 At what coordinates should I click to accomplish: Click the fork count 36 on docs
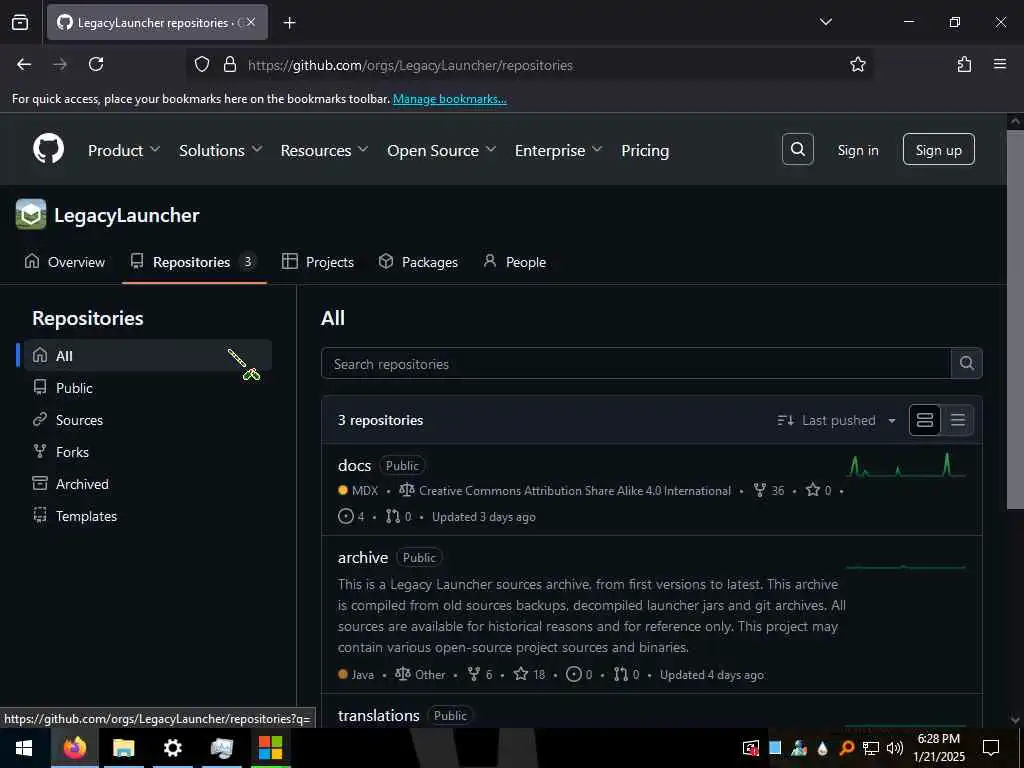click(x=769, y=490)
